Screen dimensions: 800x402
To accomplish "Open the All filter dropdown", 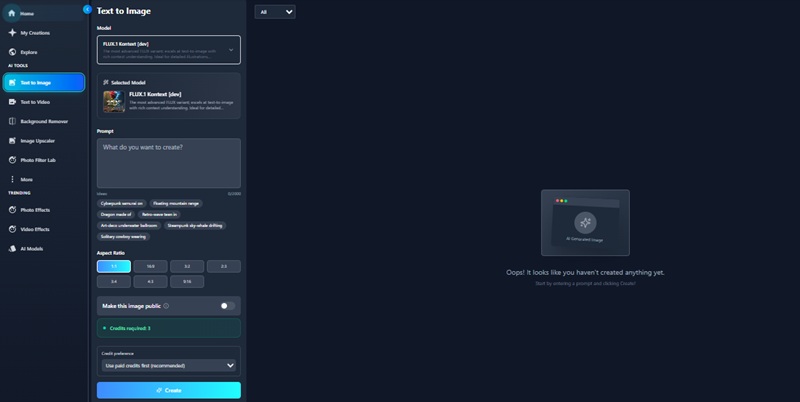I will pos(275,12).
